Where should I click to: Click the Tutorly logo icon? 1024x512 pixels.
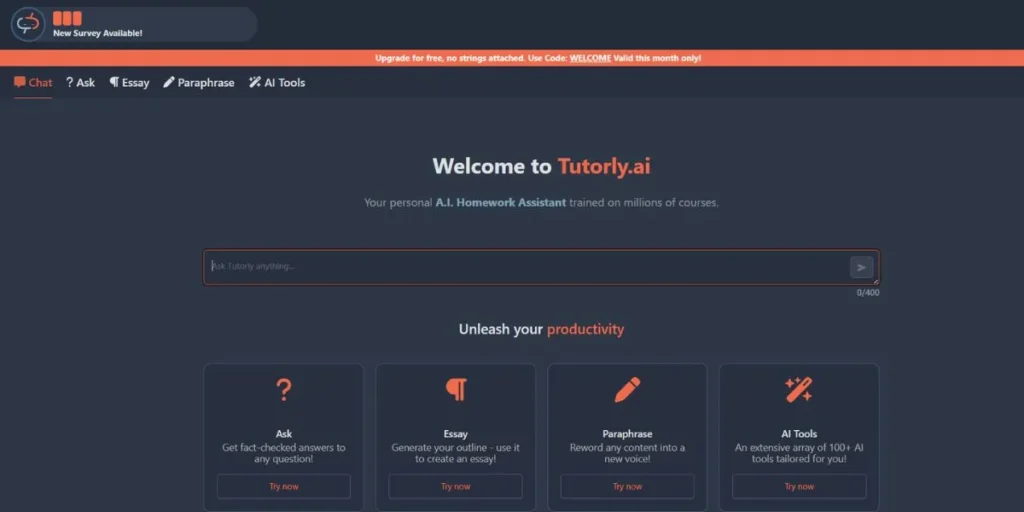click(28, 25)
